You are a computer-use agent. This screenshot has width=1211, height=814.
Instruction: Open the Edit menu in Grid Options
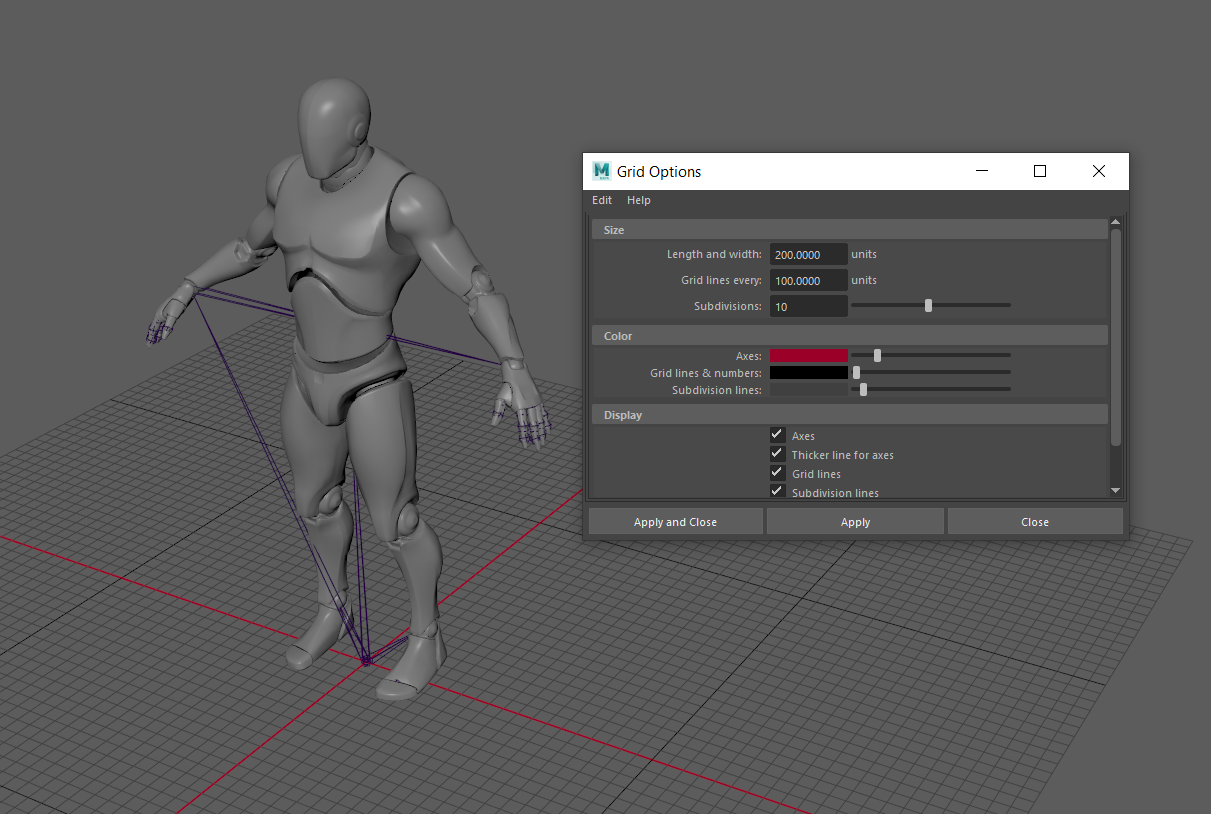tap(602, 200)
